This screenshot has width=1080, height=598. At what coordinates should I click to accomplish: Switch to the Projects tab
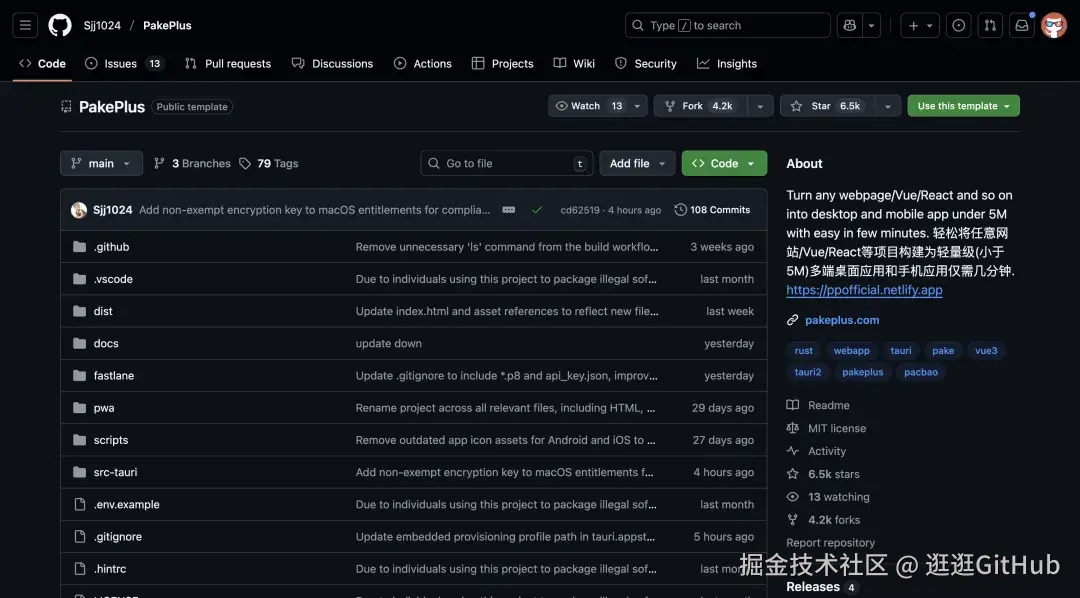502,63
